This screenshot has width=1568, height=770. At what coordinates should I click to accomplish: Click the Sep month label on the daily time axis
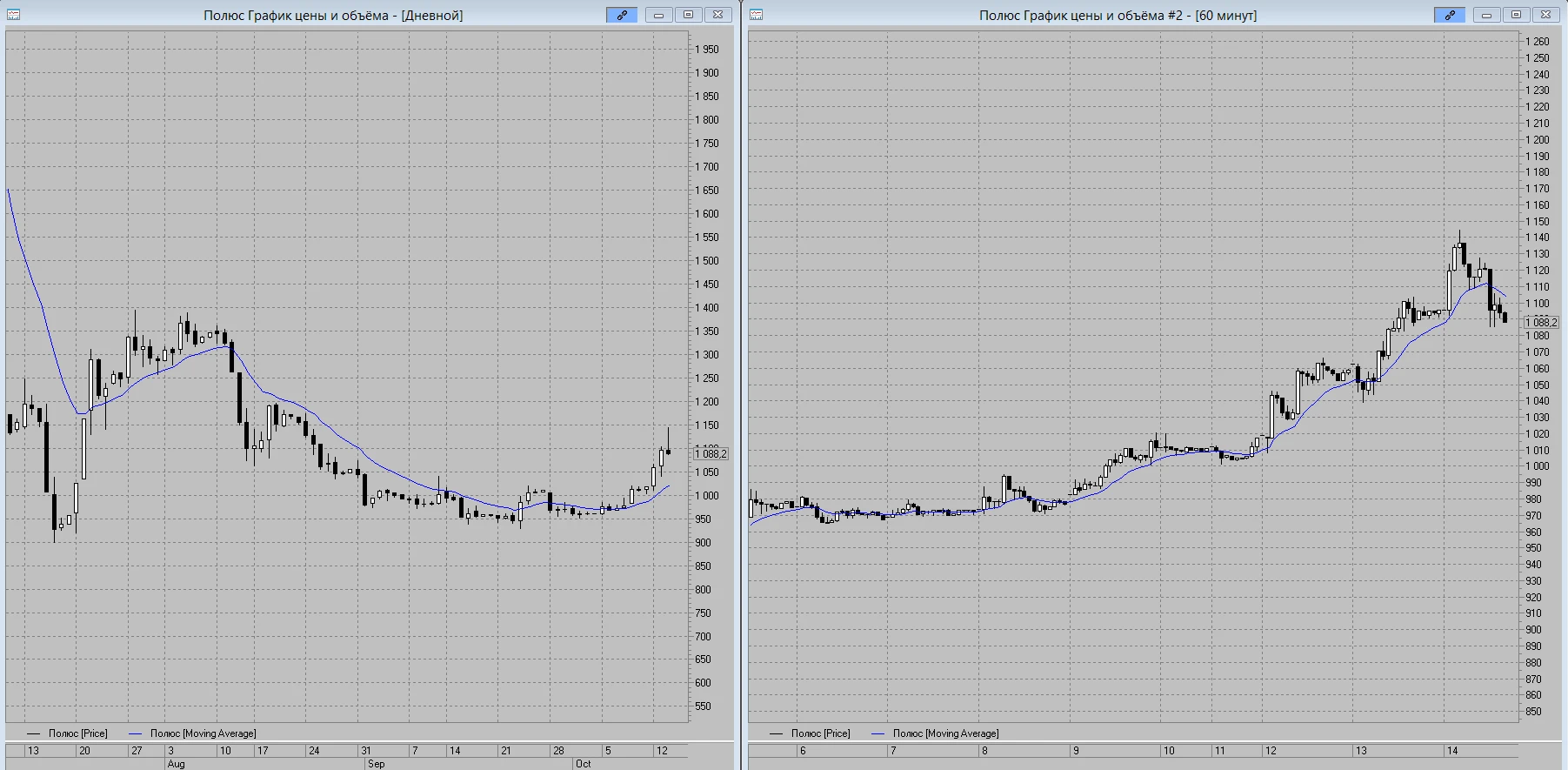376,764
